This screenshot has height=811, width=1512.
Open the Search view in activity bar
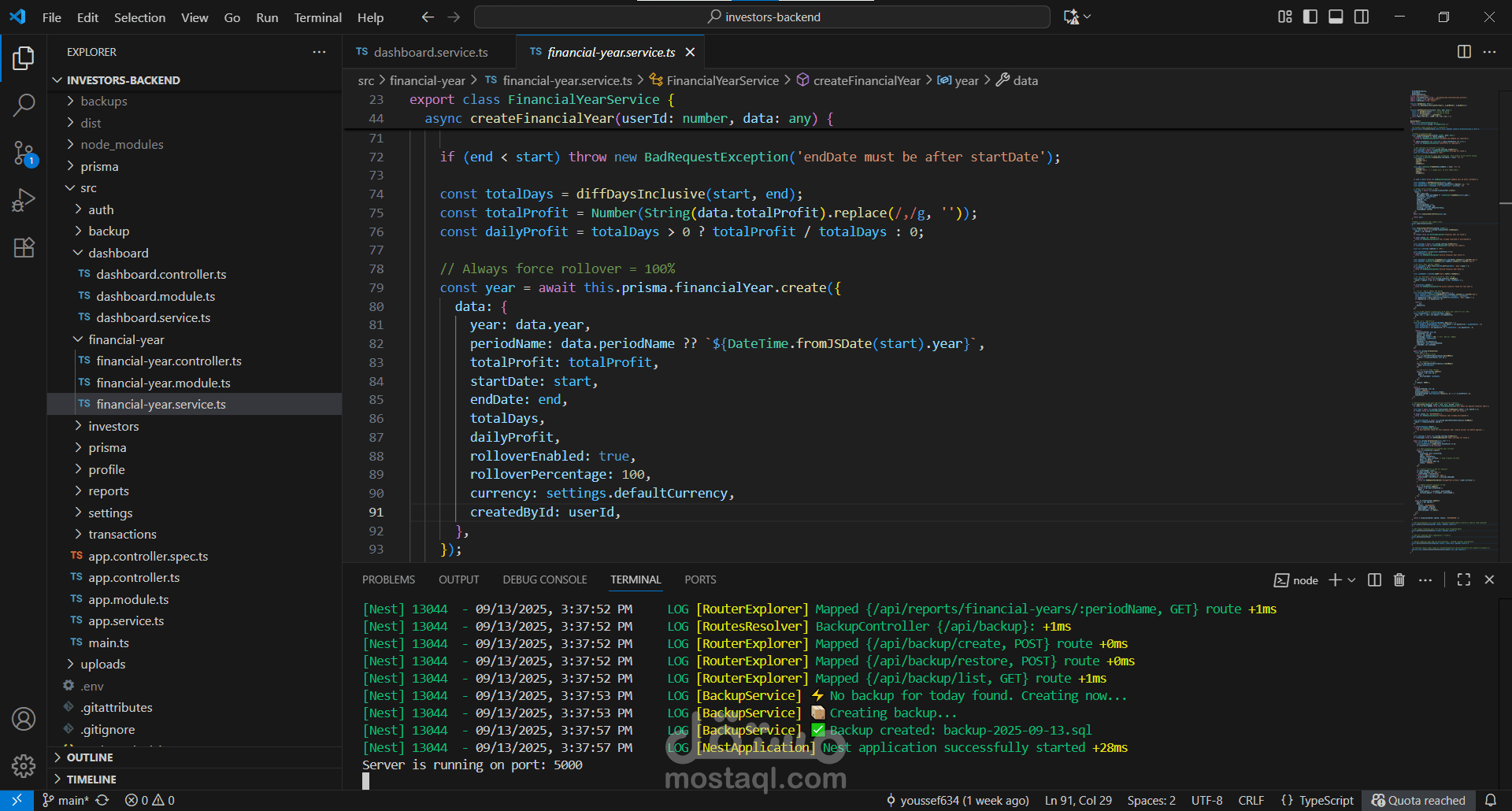pyautogui.click(x=24, y=105)
